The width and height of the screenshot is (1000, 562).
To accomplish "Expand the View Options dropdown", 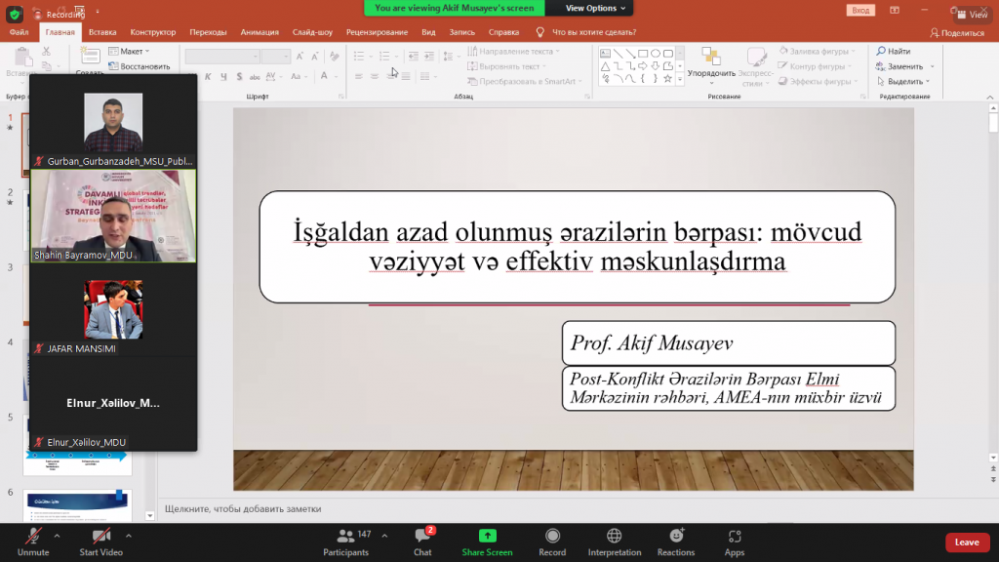I will tap(595, 8).
